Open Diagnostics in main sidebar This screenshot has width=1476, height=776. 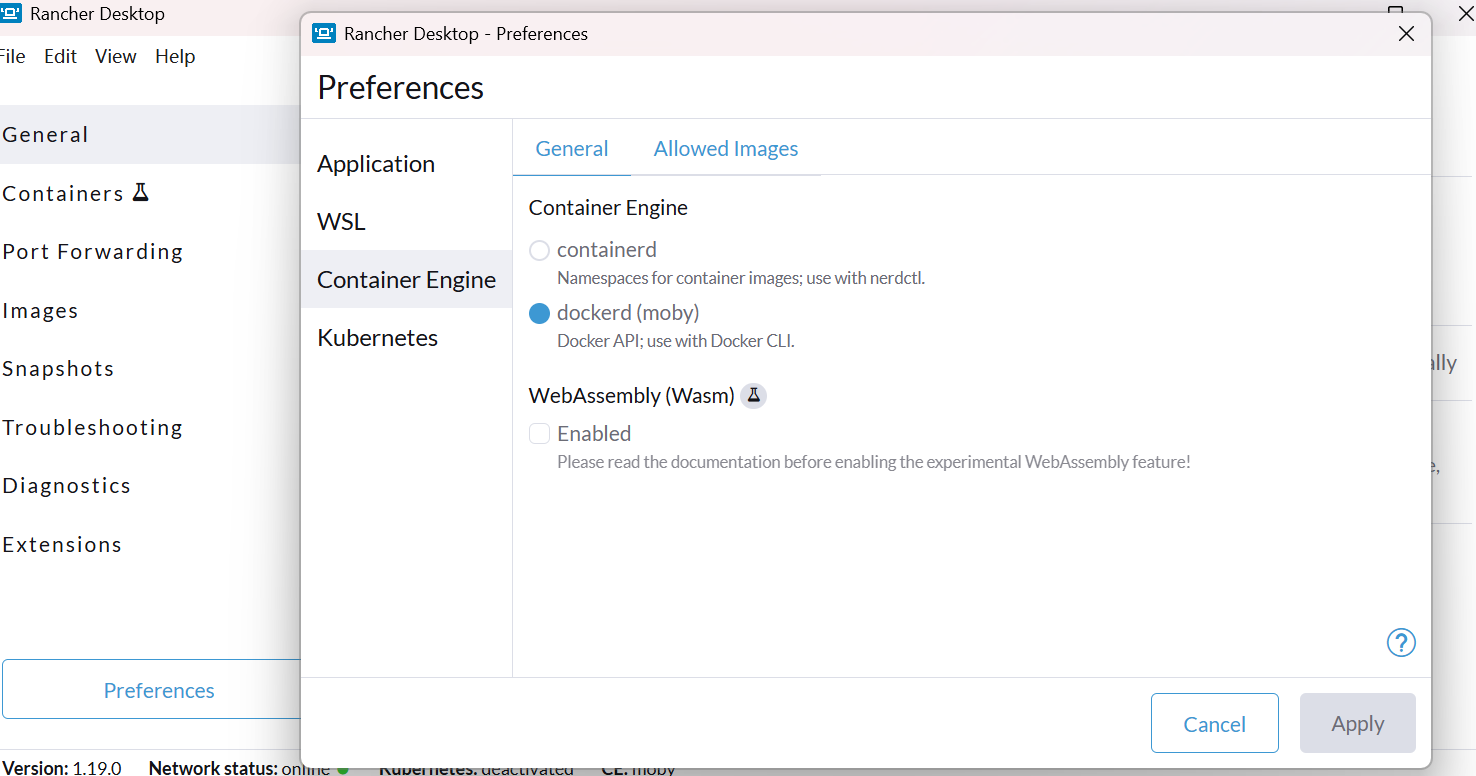click(150, 485)
